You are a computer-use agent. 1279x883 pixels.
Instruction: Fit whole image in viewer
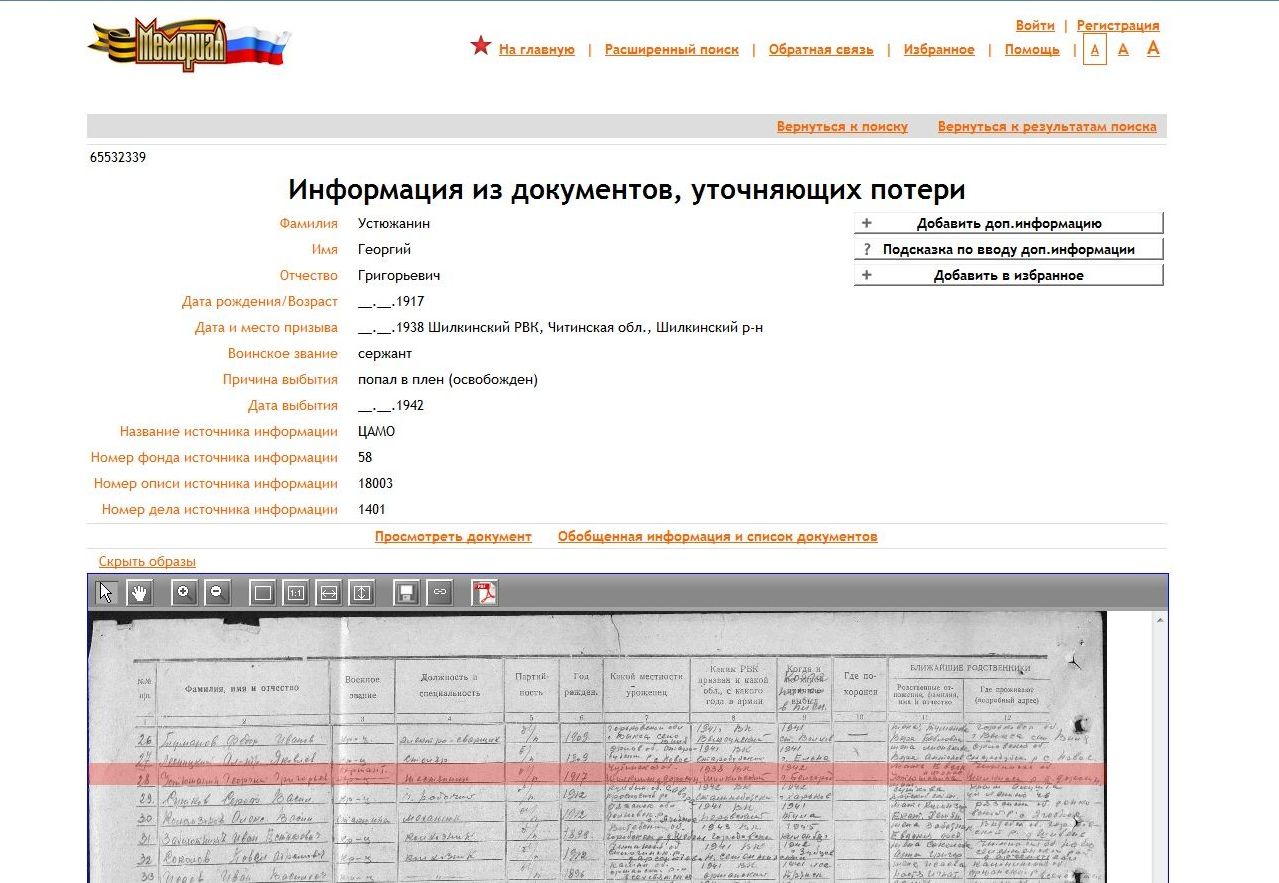262,592
